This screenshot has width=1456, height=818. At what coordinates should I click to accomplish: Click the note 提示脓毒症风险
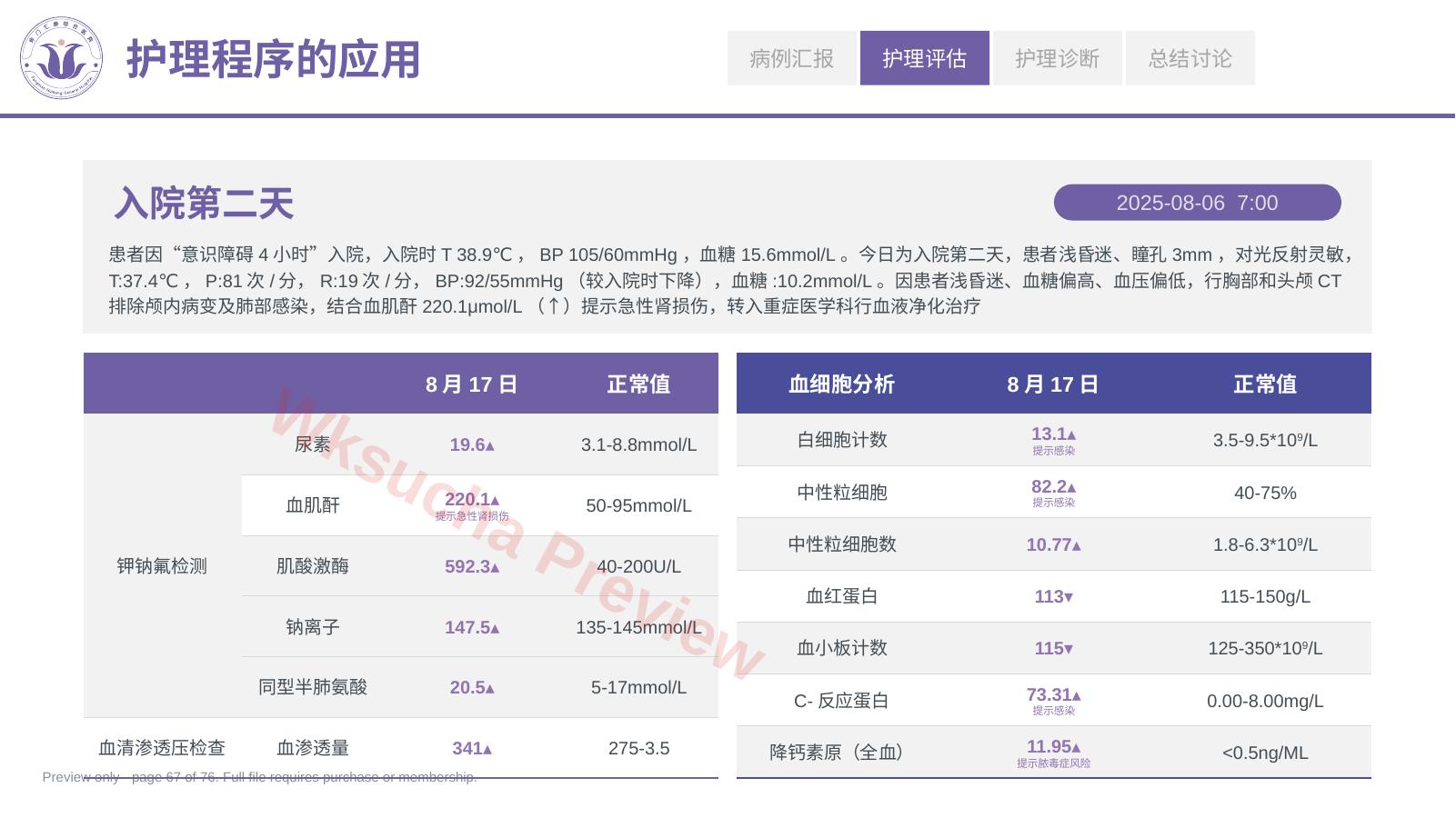tap(1053, 763)
